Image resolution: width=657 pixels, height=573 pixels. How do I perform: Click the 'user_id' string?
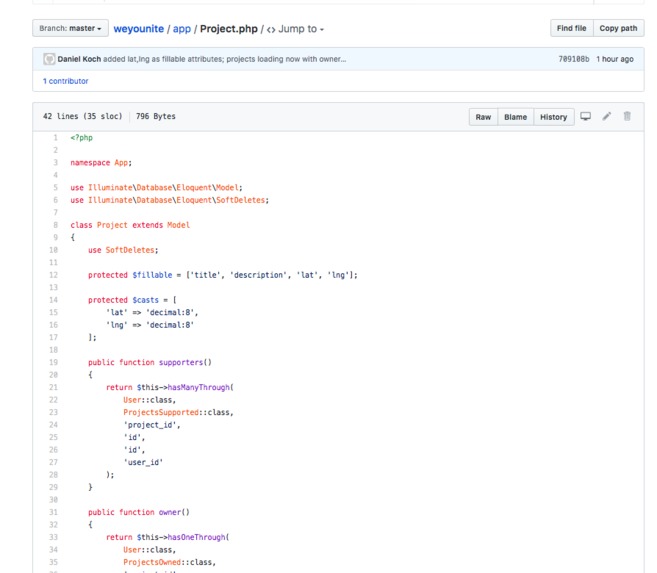tap(143, 462)
